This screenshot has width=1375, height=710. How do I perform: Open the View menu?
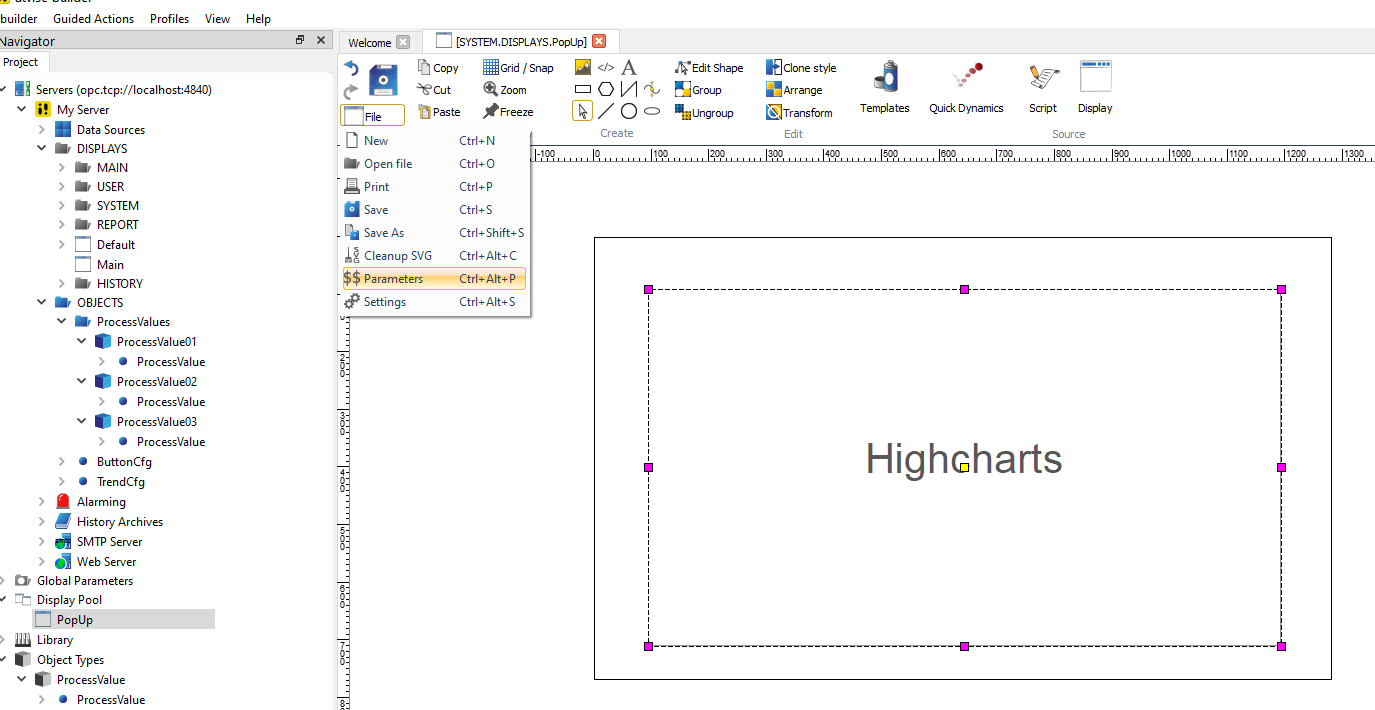tap(217, 19)
